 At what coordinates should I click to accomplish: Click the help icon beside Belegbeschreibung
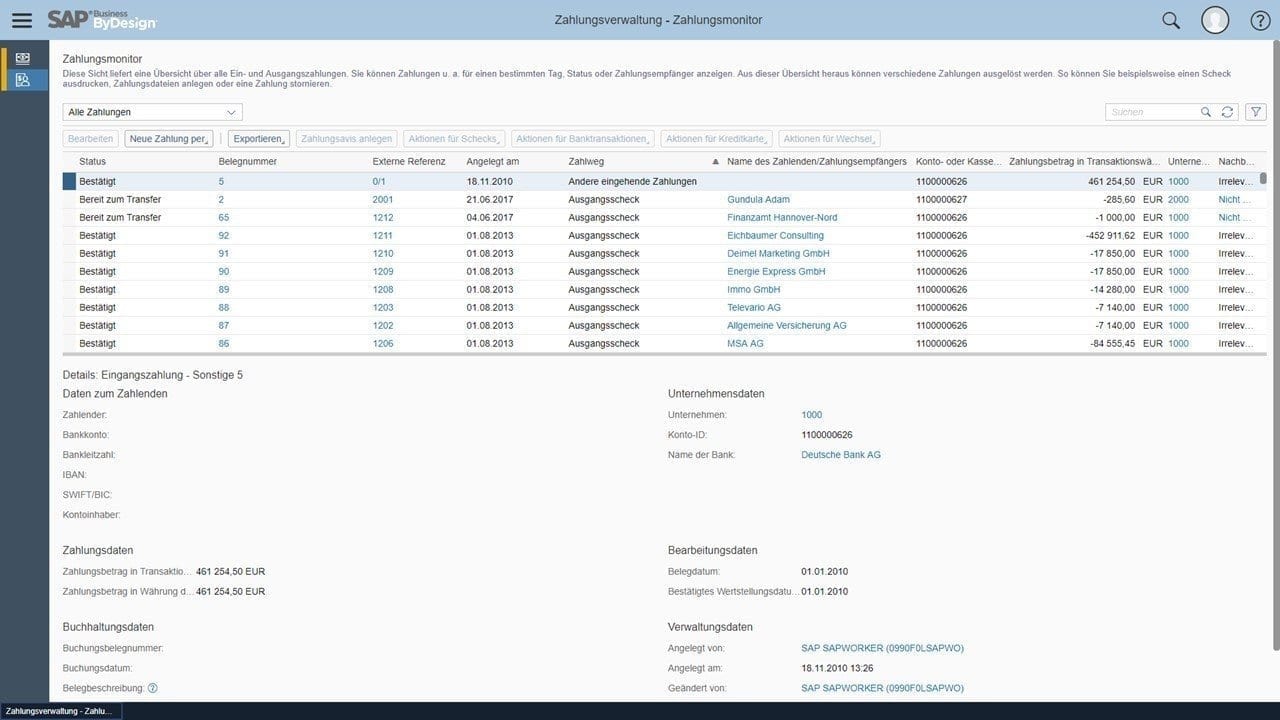153,688
